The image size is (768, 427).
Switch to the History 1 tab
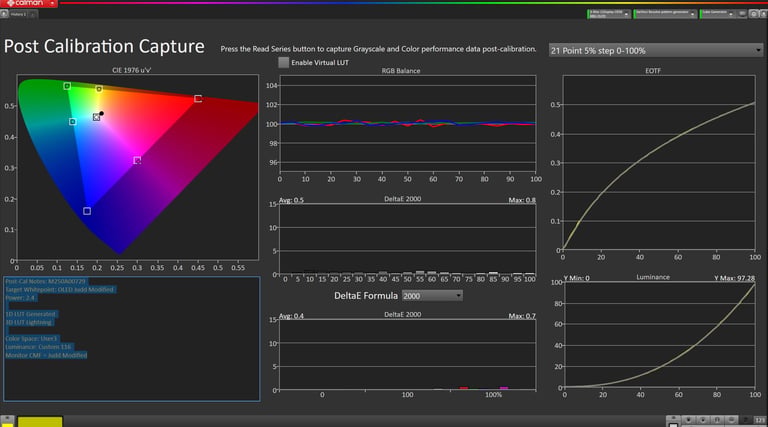tap(18, 14)
